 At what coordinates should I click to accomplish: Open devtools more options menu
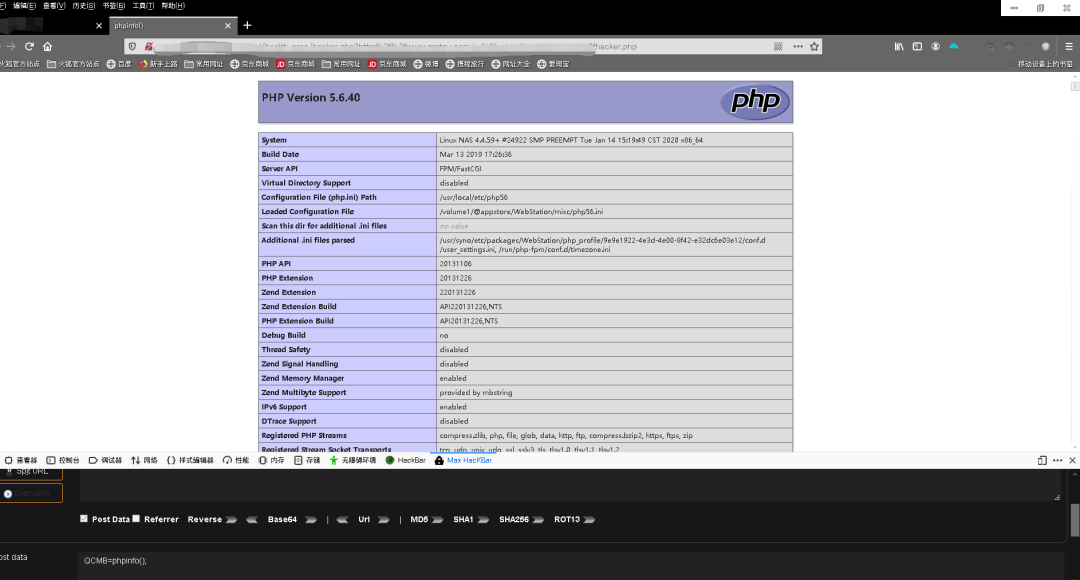(x=1058, y=460)
